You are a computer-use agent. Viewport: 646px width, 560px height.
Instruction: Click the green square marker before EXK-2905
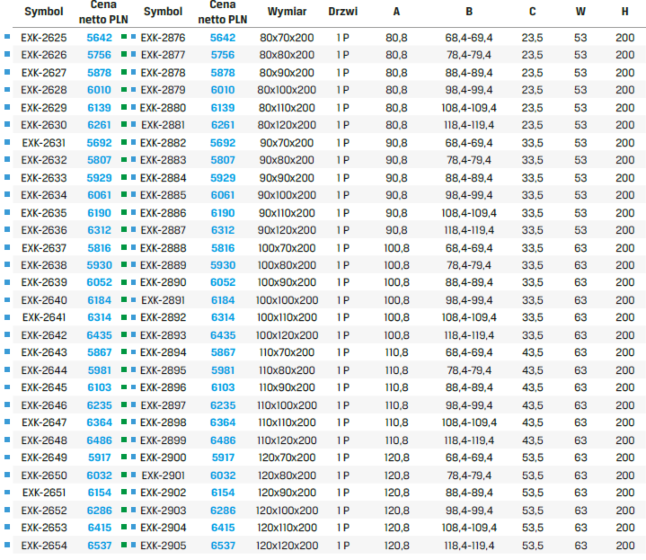[x=124, y=545]
